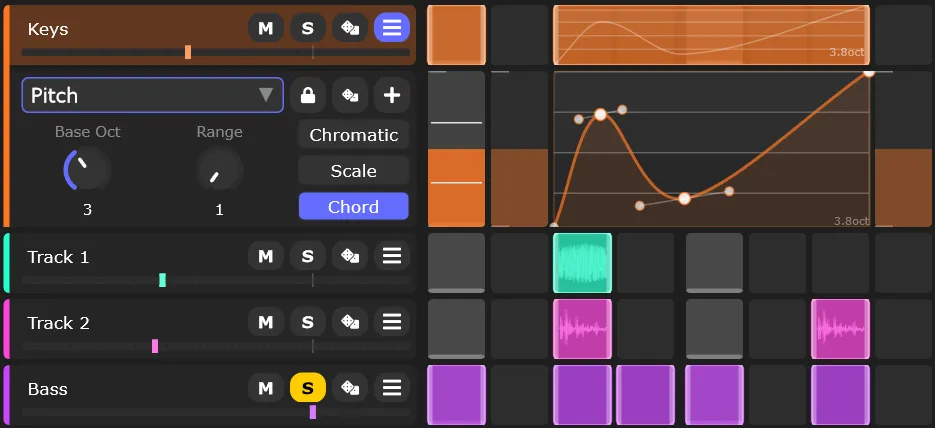Click the Range value 1

coord(219,210)
